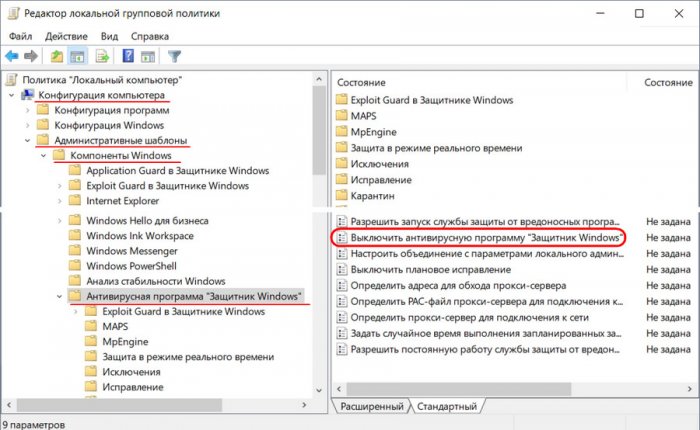The width and height of the screenshot is (700, 430).
Task: Toggle the Show/Hide action pane icon
Action: (x=148, y=56)
